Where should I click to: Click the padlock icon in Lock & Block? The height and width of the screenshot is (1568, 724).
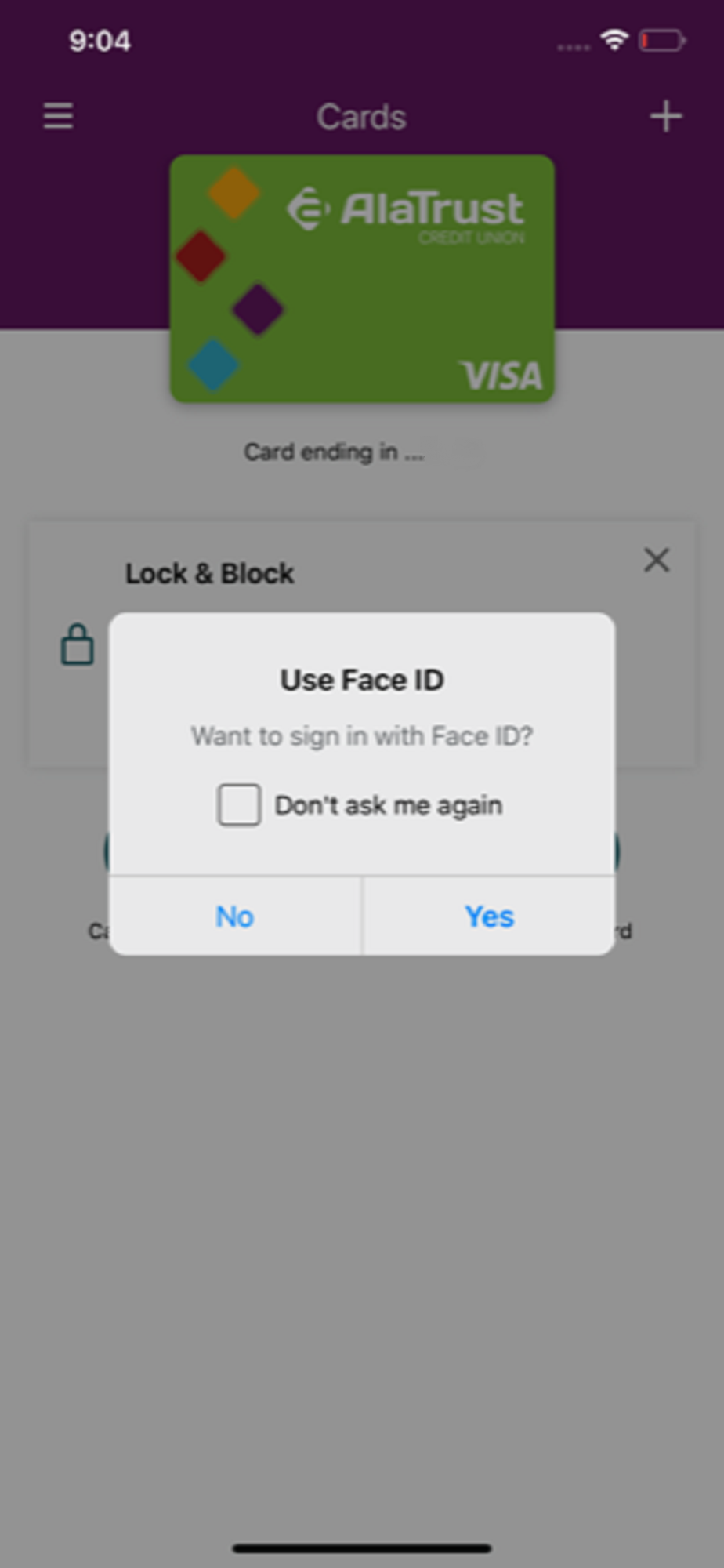pyautogui.click(x=78, y=644)
